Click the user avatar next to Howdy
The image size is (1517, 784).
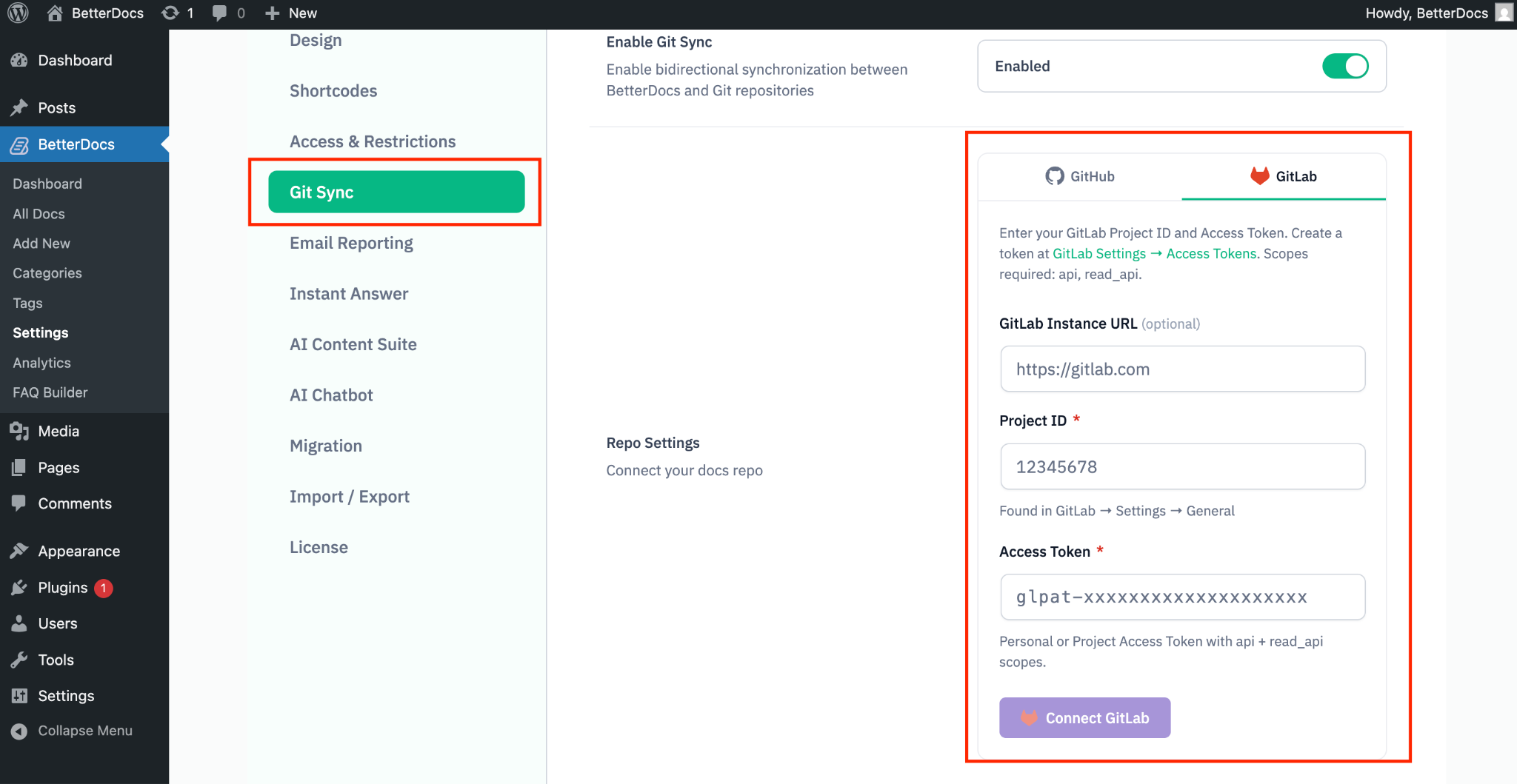pos(1504,13)
